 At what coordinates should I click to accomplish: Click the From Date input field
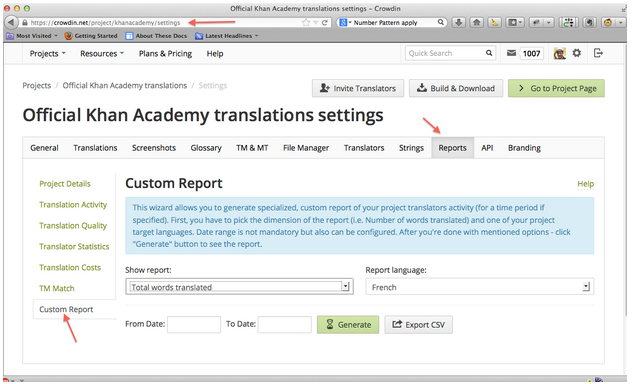pos(194,325)
